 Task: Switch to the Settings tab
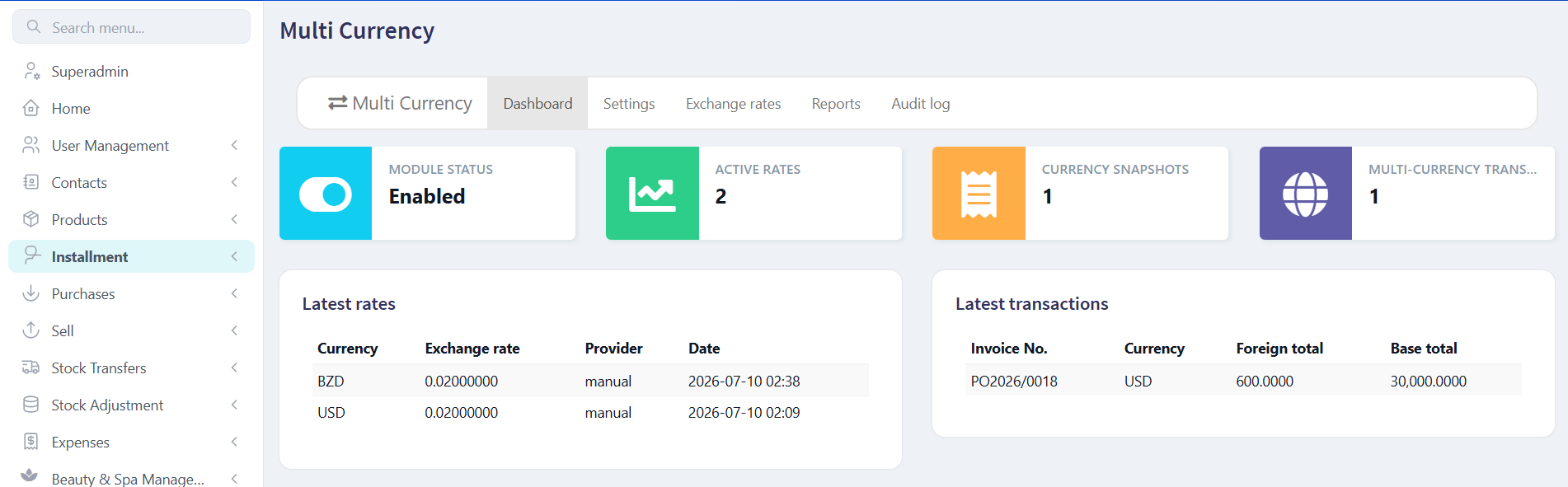629,103
